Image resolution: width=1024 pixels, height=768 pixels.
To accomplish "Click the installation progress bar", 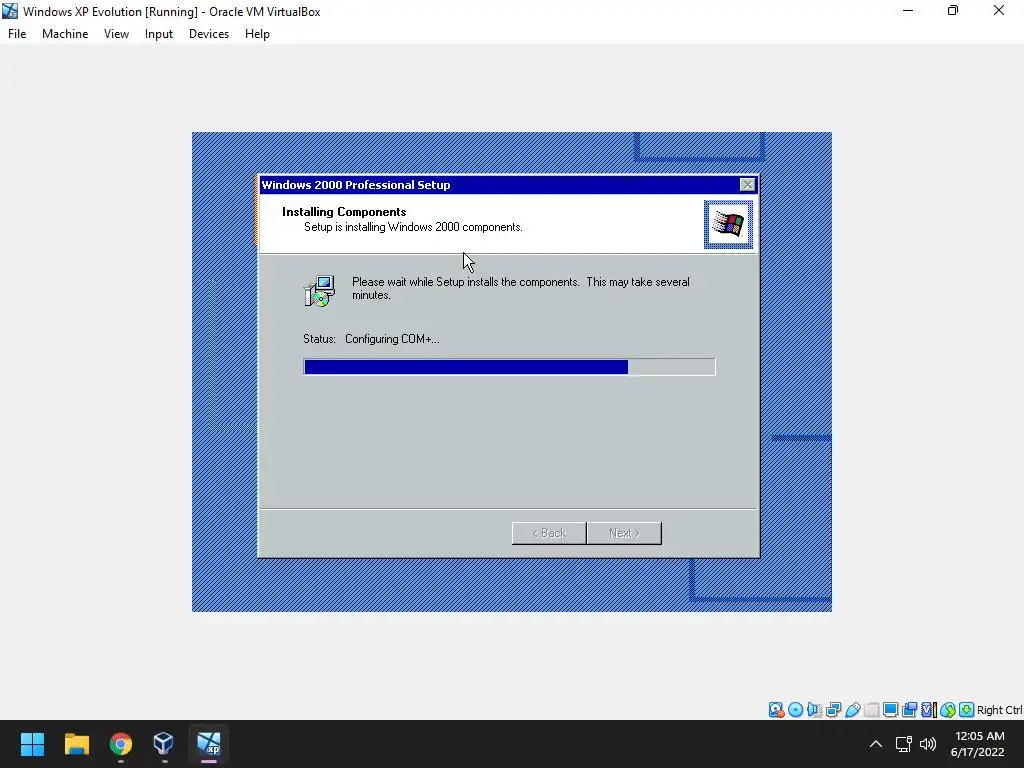I will coord(509,367).
